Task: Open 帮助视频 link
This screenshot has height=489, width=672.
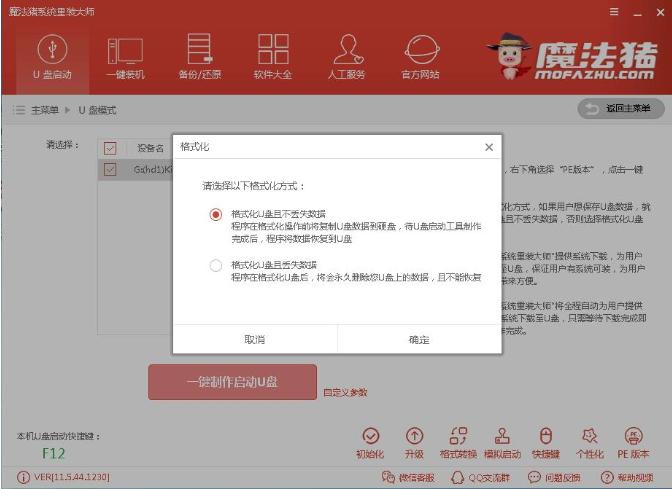Action: point(627,477)
